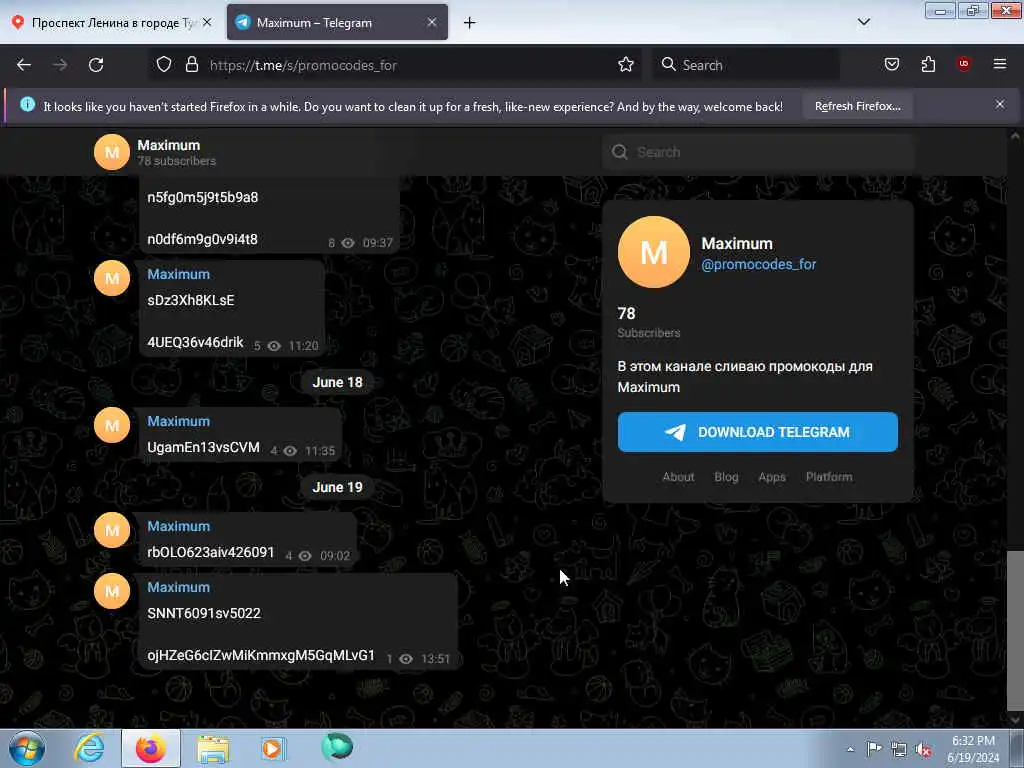Click the promo code text n0df6m9g0v9i4t8

point(202,240)
